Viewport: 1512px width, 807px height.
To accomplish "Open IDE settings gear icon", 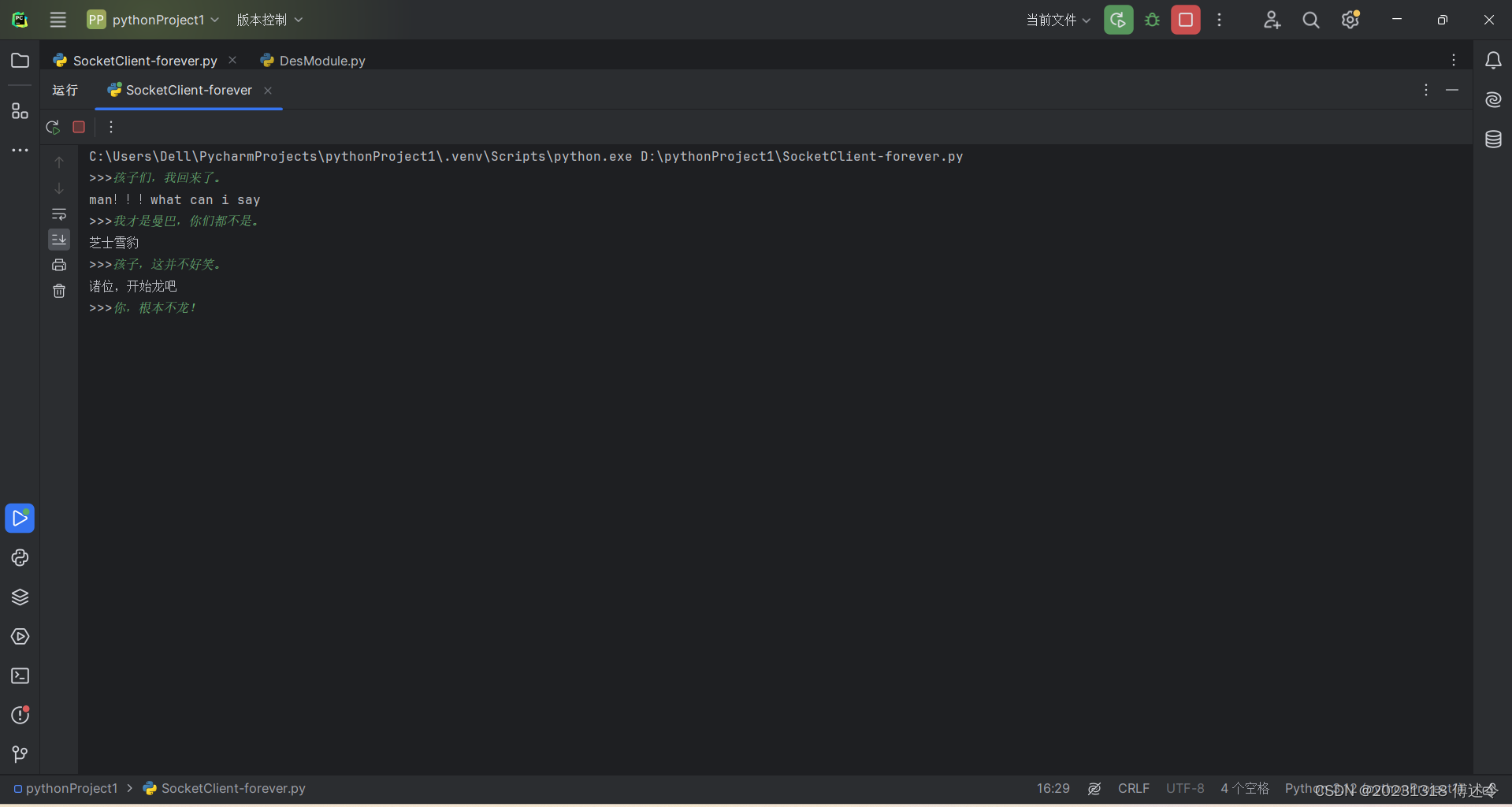I will point(1350,20).
